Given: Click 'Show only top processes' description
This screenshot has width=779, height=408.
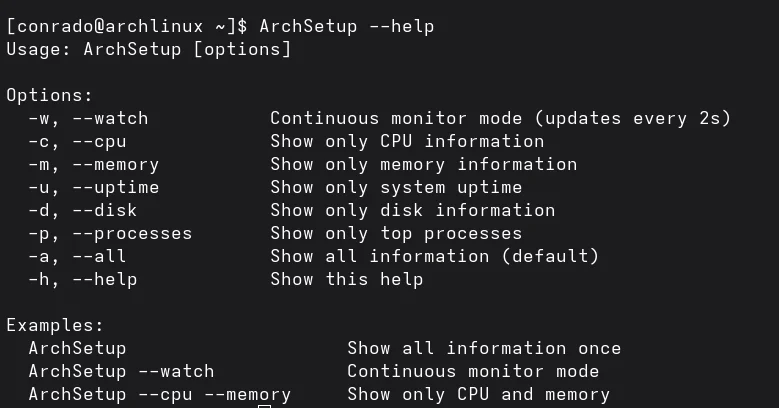Looking at the screenshot, I should click(x=396, y=233).
